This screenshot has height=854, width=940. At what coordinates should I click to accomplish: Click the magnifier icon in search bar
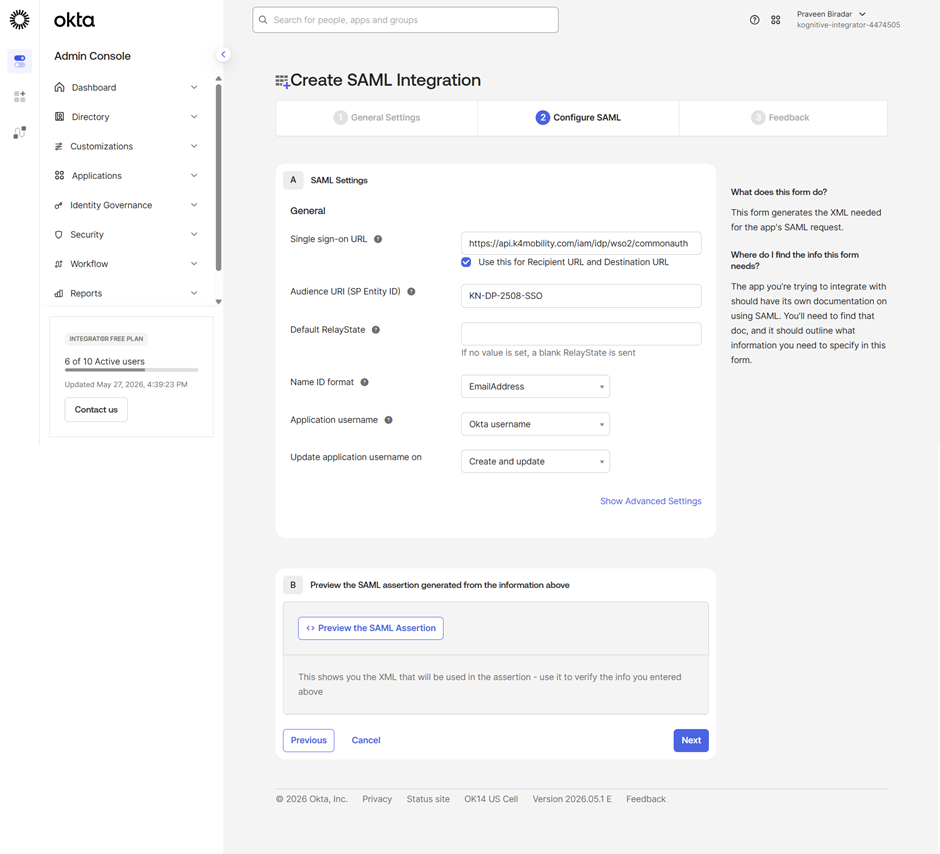click(x=263, y=20)
